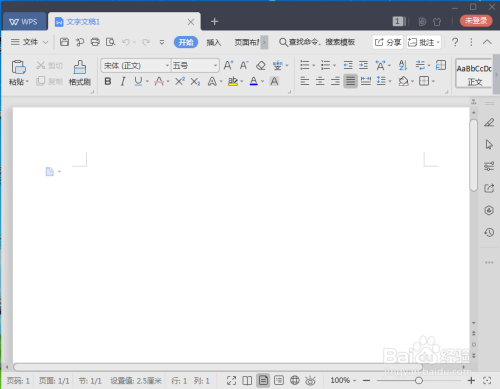Select the 文字文稿1 document tab
This screenshot has height=389, width=500.
[x=124, y=22]
